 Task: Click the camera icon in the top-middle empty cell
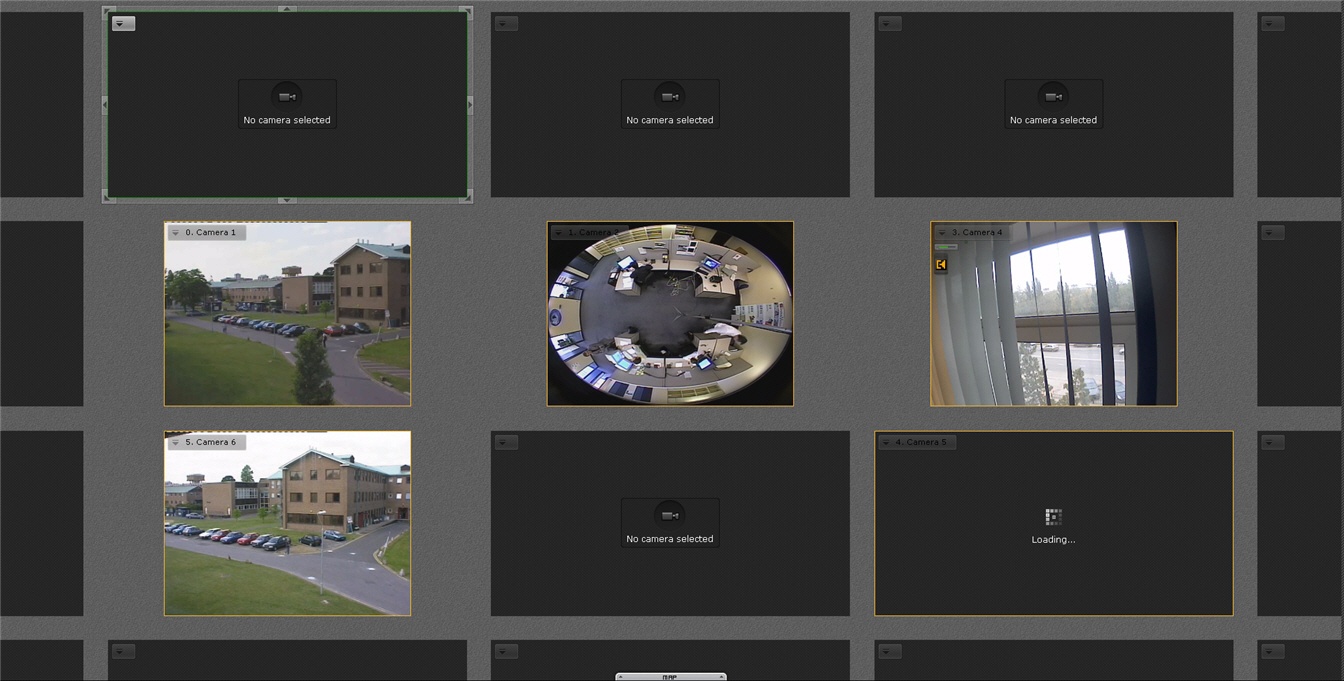[x=670, y=97]
